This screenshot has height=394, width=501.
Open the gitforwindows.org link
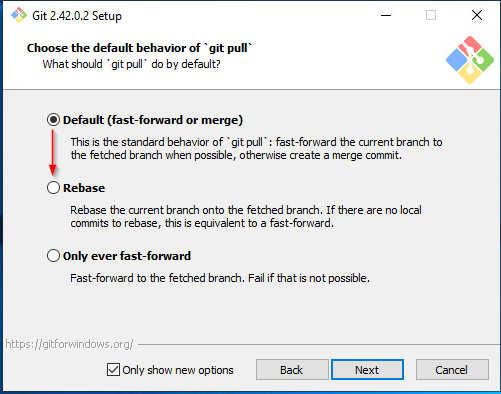(x=69, y=344)
